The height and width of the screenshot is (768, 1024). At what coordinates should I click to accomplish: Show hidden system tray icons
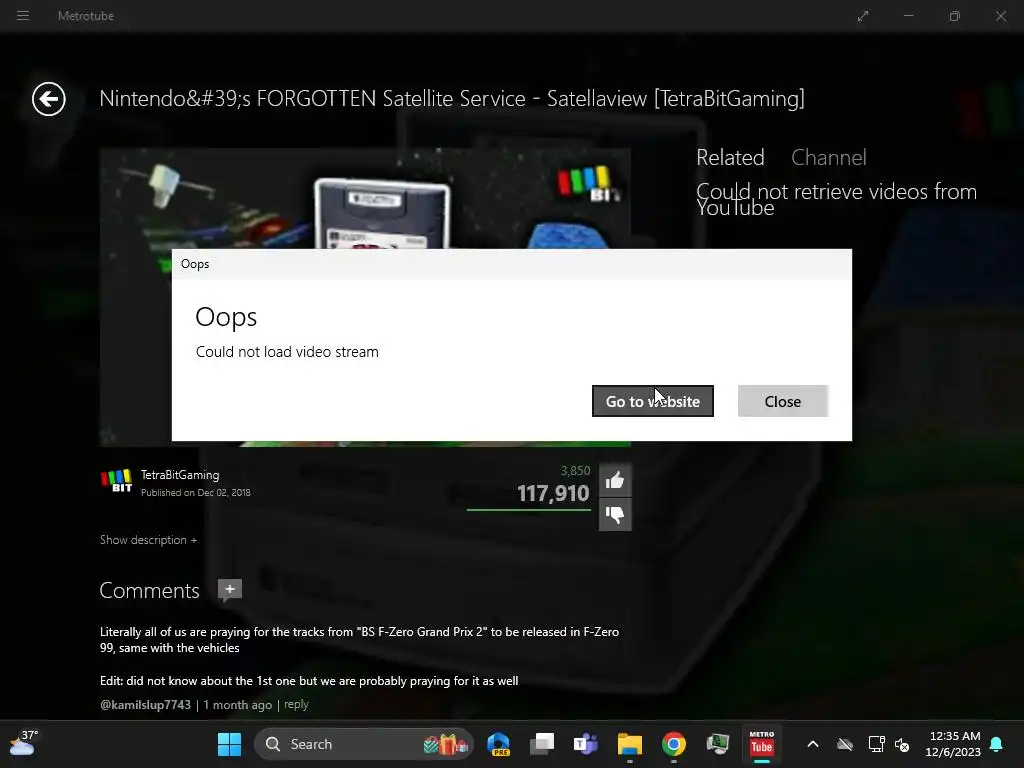813,744
